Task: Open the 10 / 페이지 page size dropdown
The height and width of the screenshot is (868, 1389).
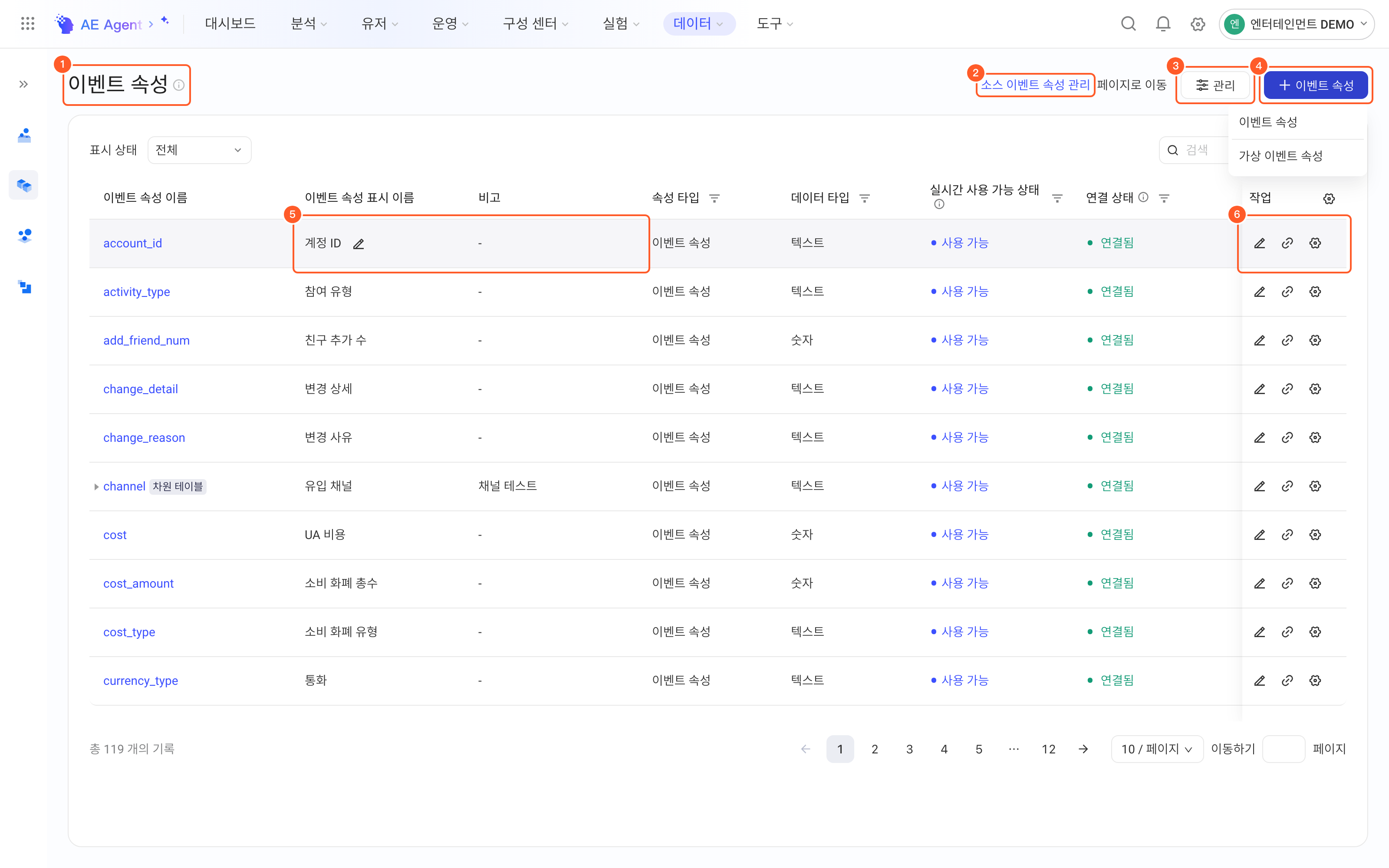Action: coord(1156,749)
